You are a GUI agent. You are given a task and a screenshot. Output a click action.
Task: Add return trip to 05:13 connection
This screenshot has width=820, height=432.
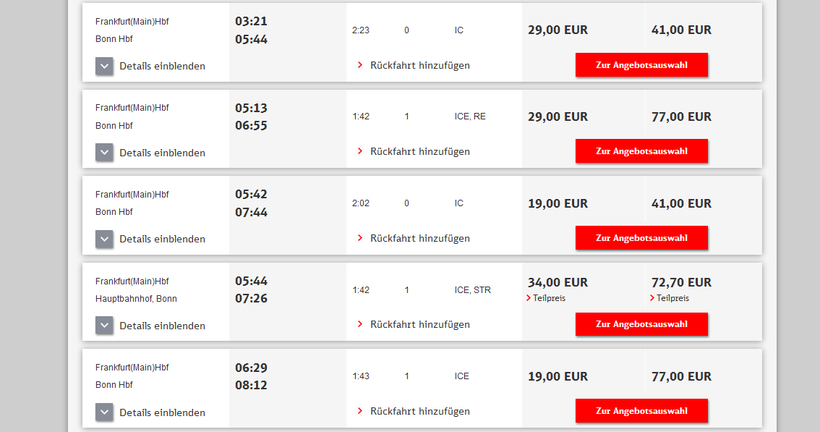[419, 151]
